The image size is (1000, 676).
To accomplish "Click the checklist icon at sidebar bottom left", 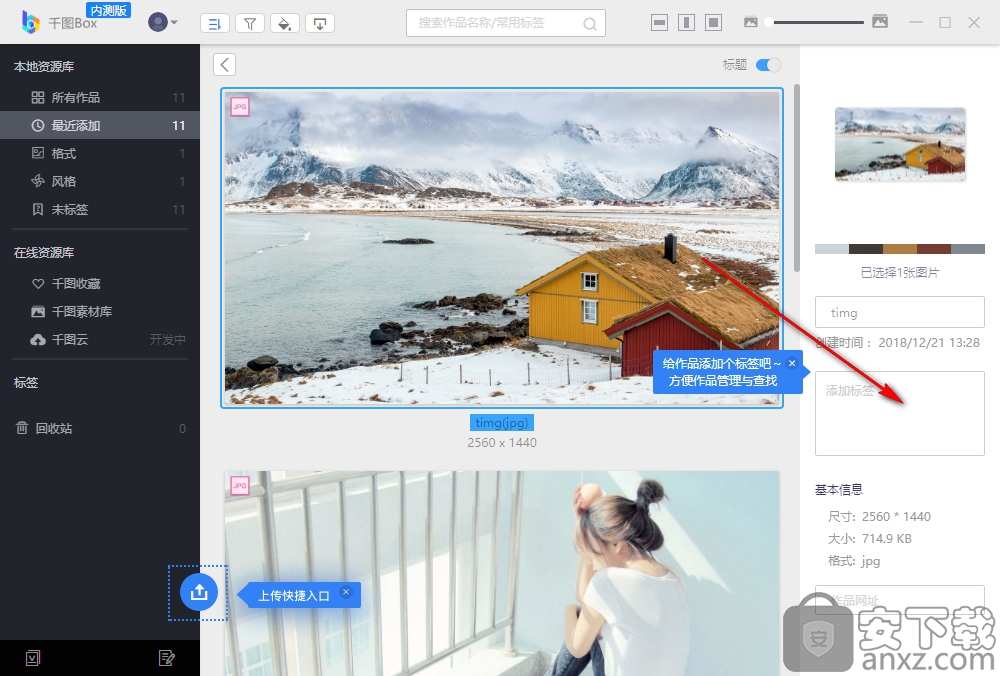I will (x=33, y=657).
